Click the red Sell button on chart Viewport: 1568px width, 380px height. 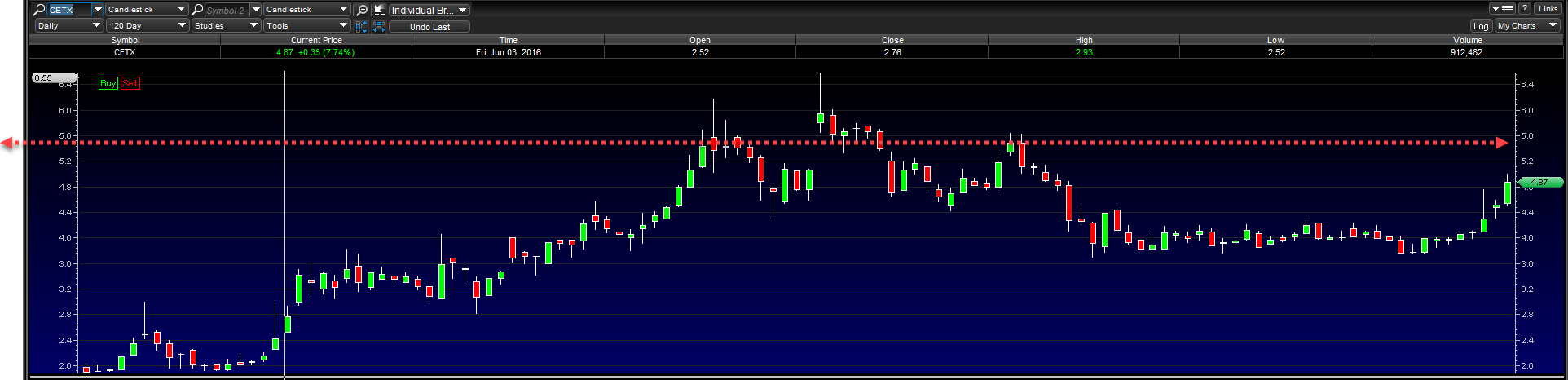tap(130, 83)
